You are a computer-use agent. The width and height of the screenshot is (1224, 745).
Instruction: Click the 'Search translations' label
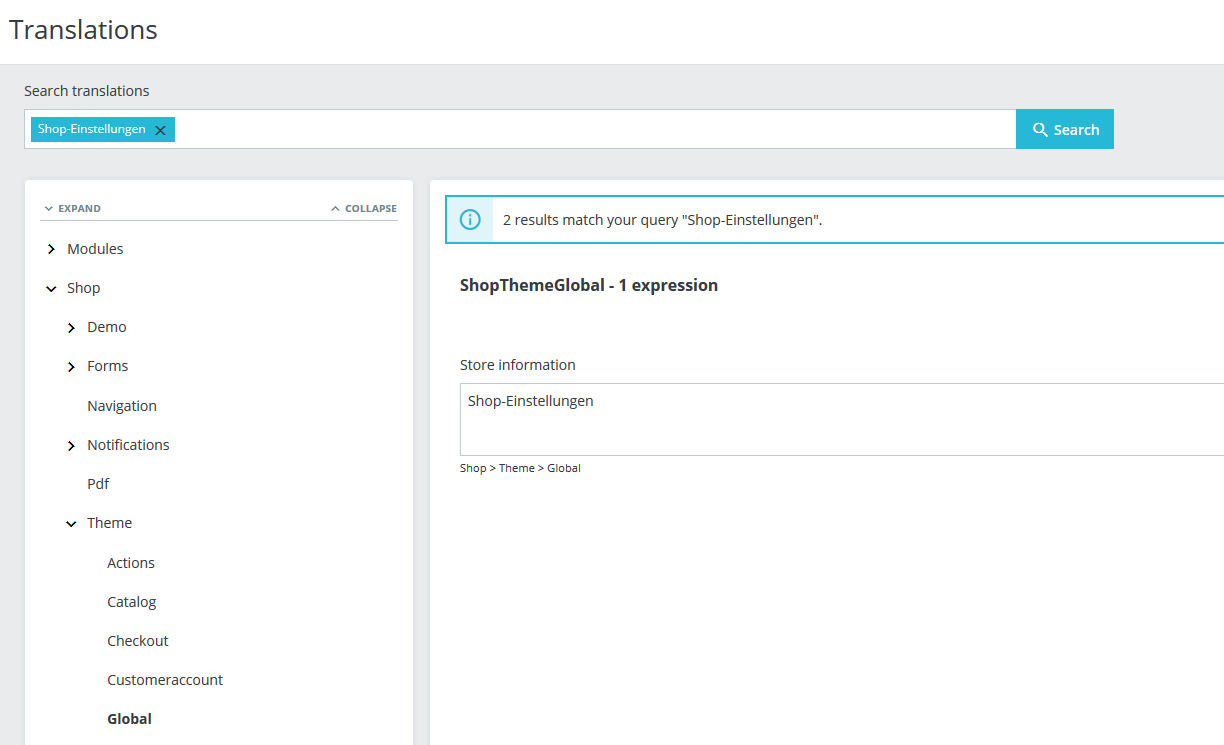tap(87, 91)
